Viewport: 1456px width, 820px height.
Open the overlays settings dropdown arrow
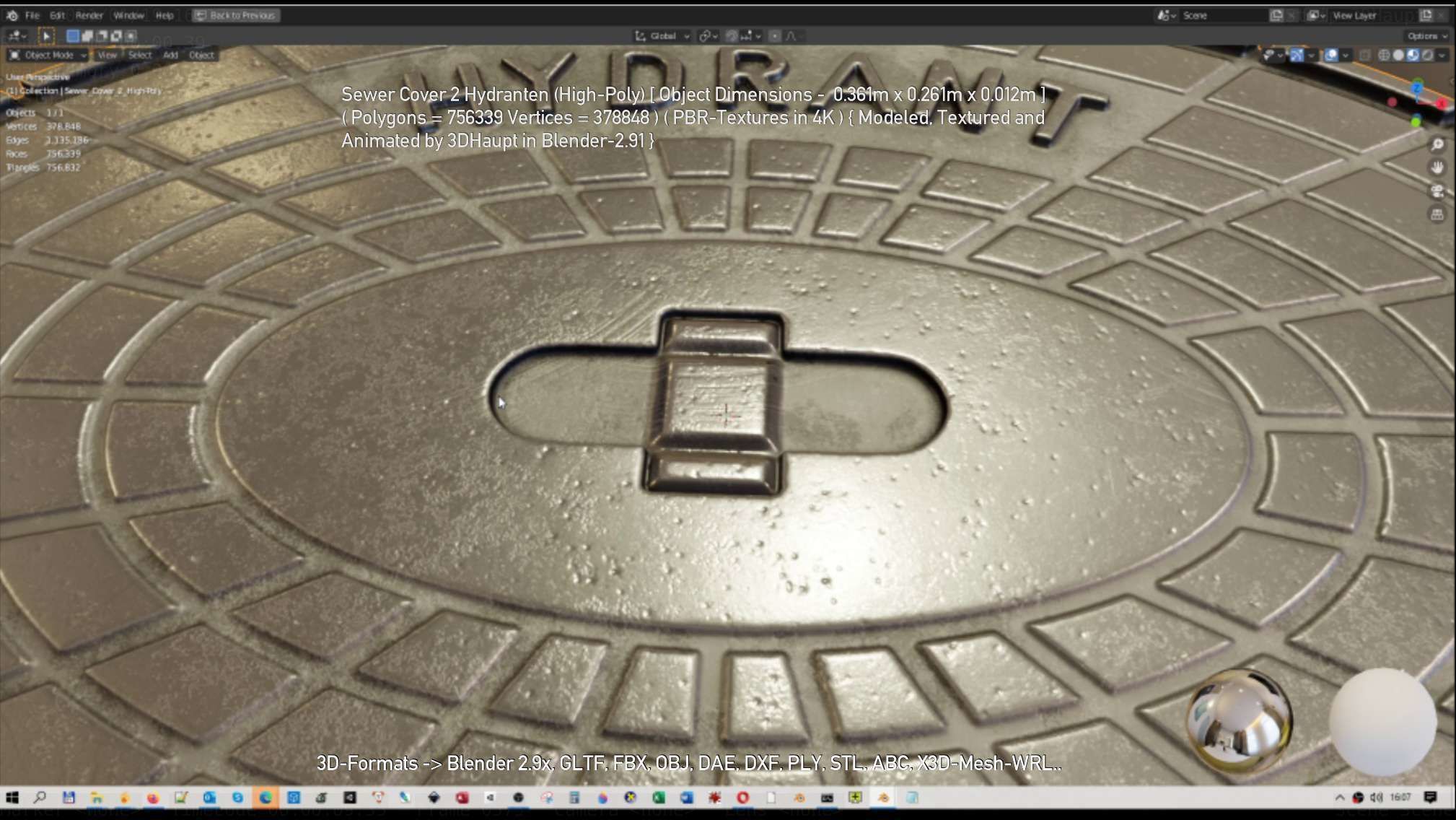[1346, 55]
